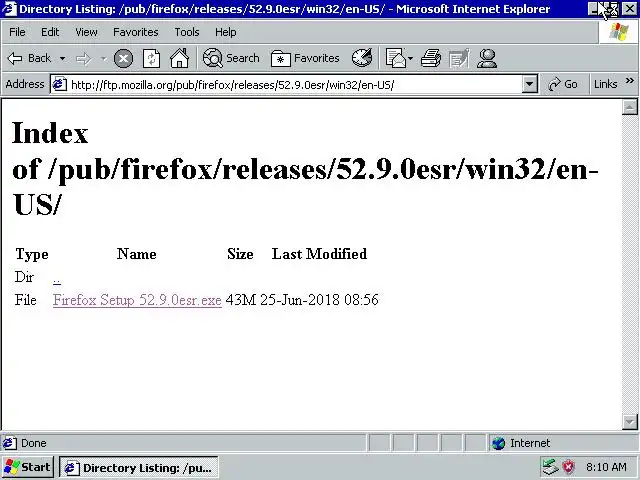Viewport: 640px width, 480px height.
Task: Open the View menu
Action: [x=86, y=32]
